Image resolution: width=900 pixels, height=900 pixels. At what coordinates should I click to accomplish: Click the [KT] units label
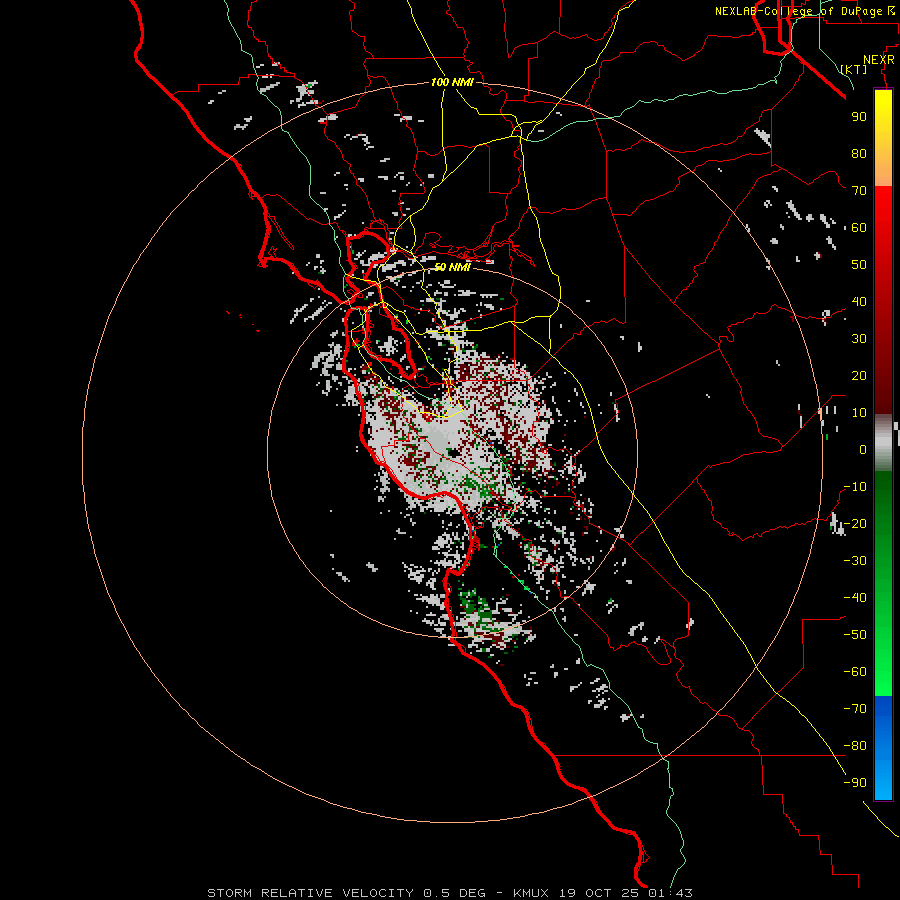[x=854, y=69]
